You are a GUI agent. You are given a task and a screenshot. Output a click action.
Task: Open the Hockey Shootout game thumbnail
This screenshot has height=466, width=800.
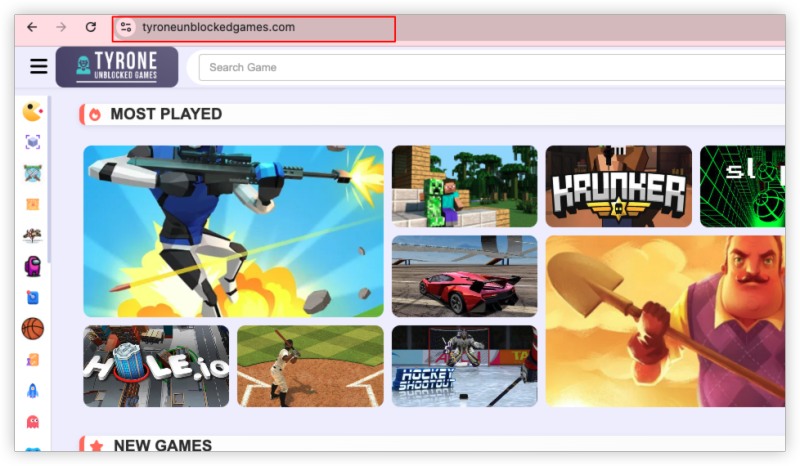[x=464, y=366]
